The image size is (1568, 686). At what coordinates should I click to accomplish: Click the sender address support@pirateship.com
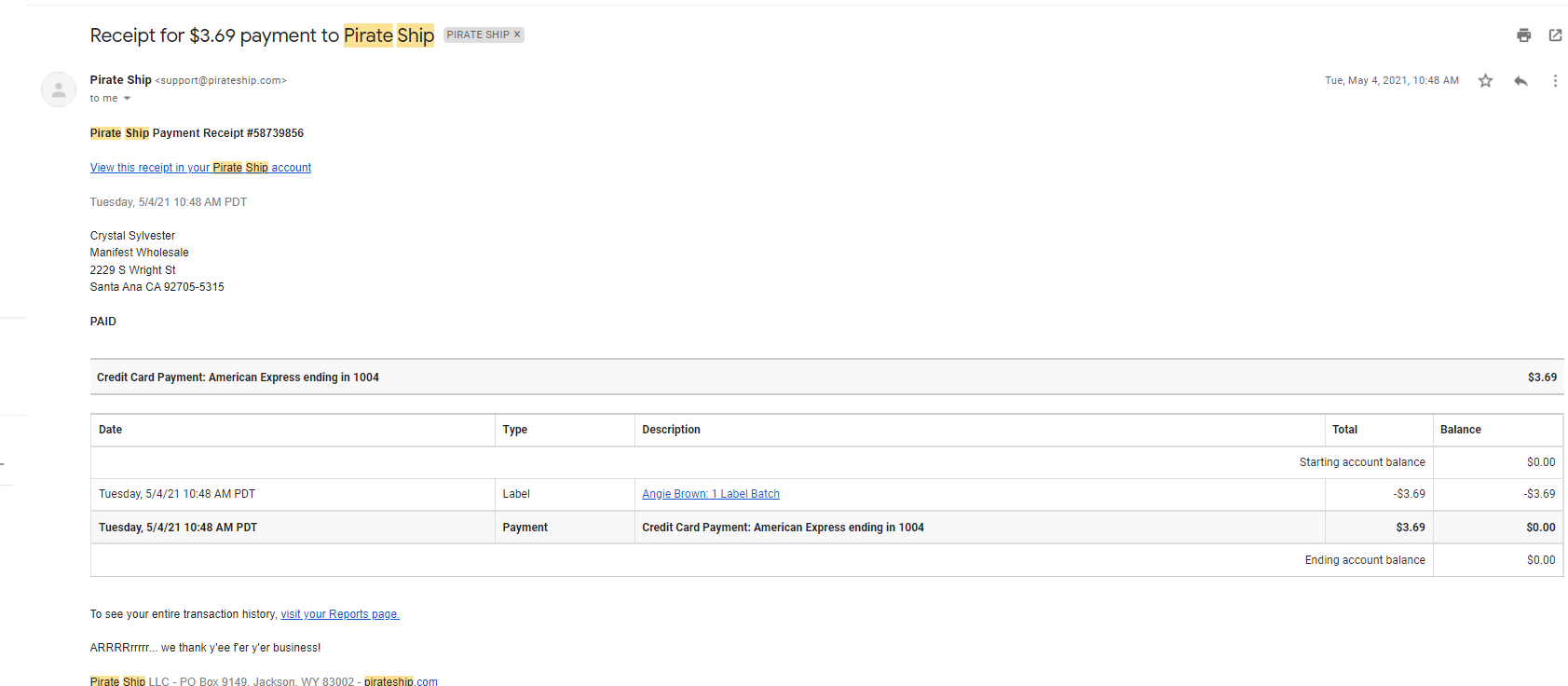[221, 81]
